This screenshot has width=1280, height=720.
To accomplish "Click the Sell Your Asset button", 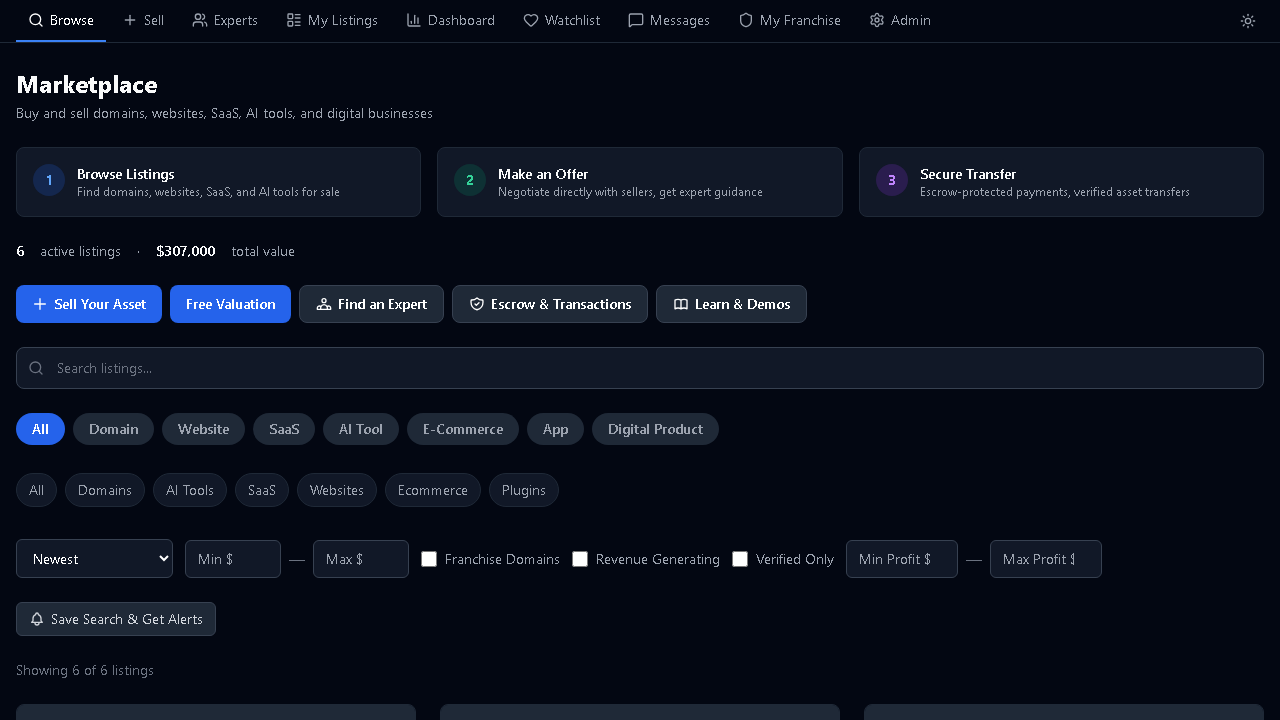I will 88,304.
